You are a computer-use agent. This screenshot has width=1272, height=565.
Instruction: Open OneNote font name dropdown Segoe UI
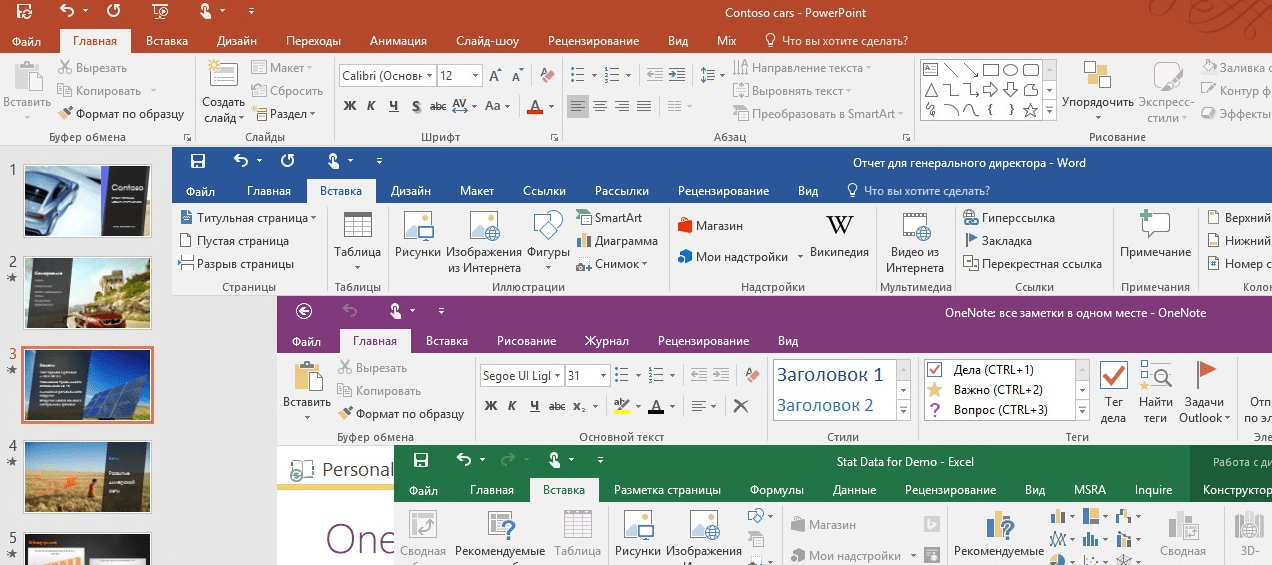[557, 376]
